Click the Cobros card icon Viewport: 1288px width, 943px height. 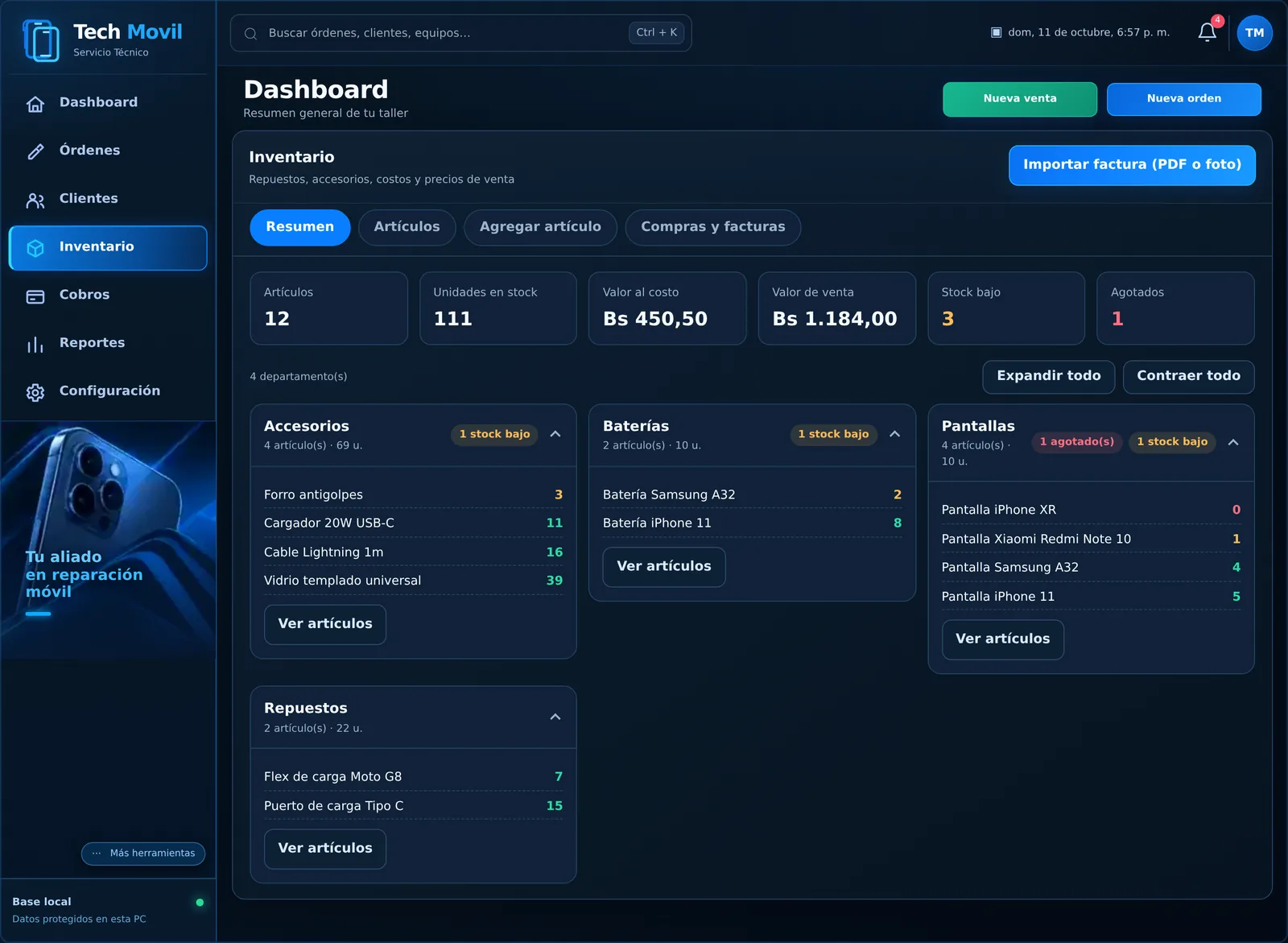pos(35,296)
